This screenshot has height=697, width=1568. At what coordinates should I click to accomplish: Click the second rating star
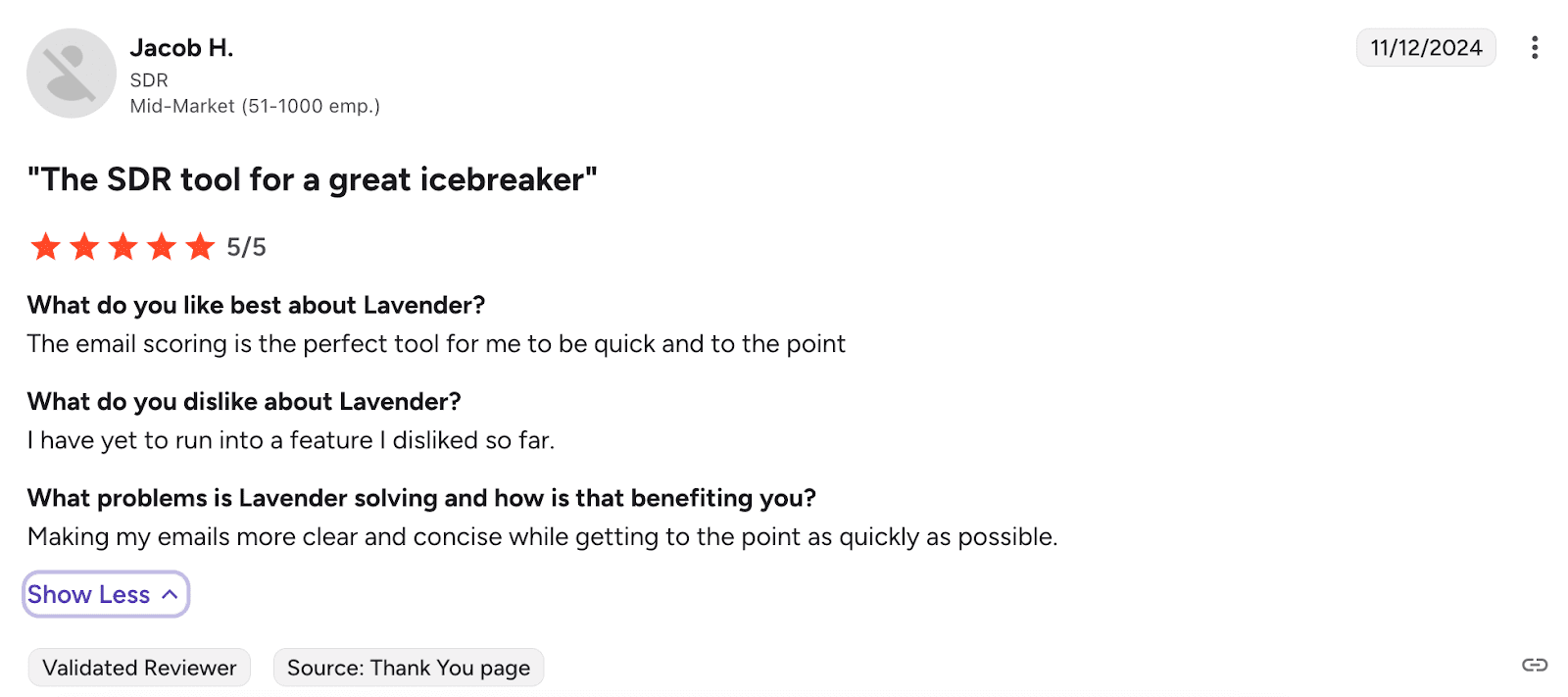84,247
